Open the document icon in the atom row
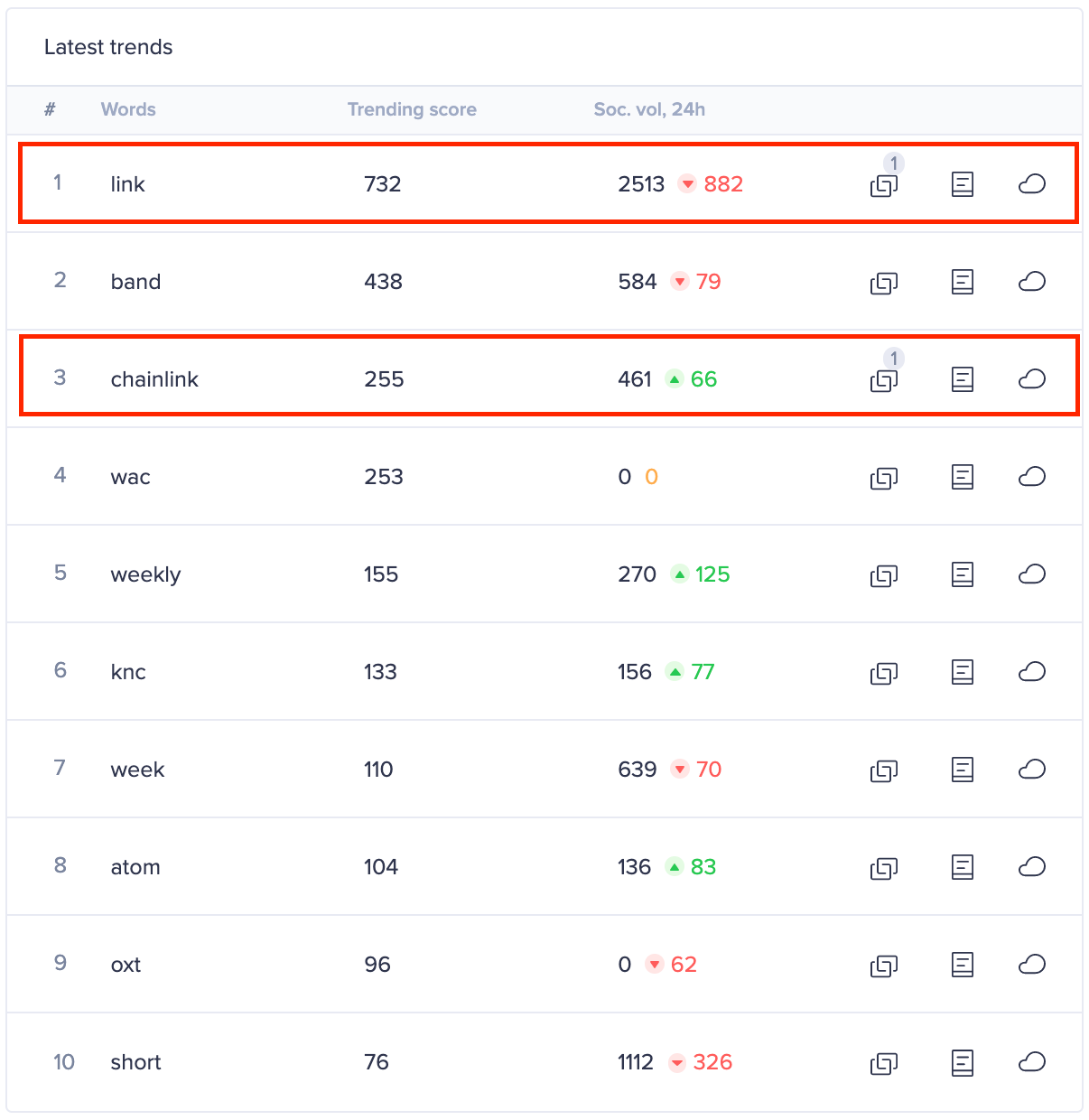 point(962,867)
